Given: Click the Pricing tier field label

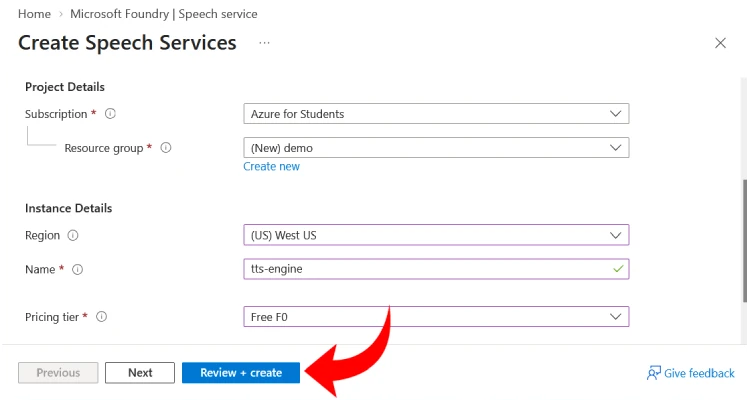Looking at the screenshot, I should 52,317.
